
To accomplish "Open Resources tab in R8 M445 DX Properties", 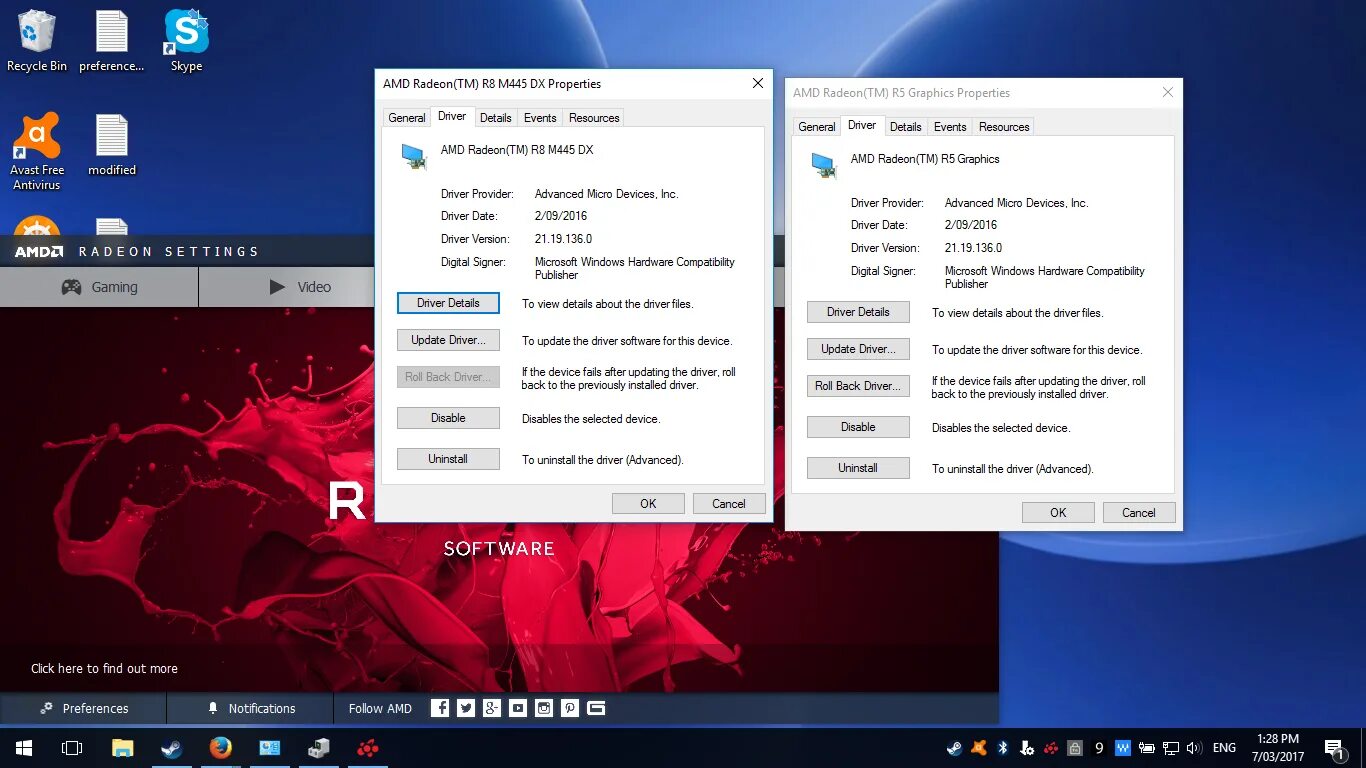I will tap(594, 118).
